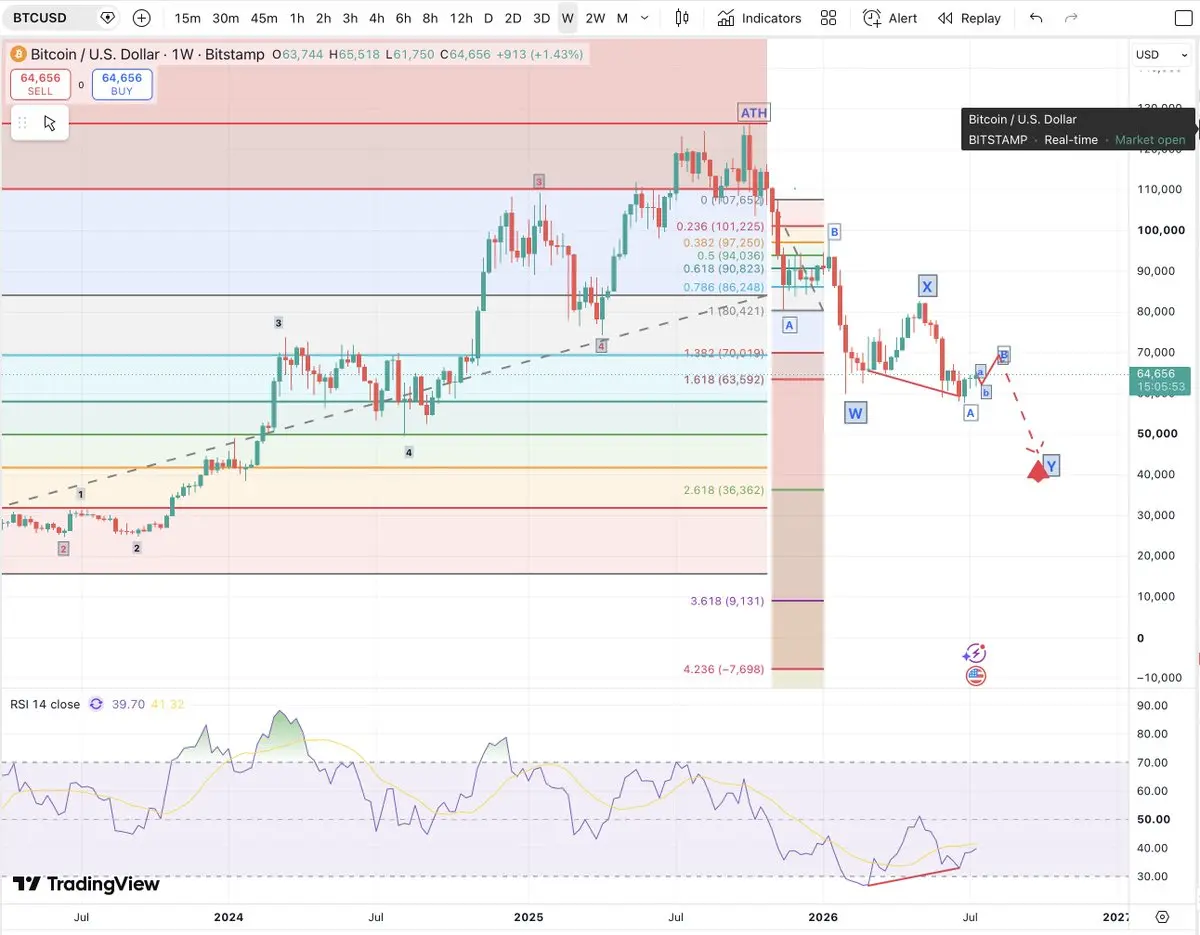Screen dimensions: 1200x935
Task: Click the purple lightning event icon
Action: click(976, 654)
